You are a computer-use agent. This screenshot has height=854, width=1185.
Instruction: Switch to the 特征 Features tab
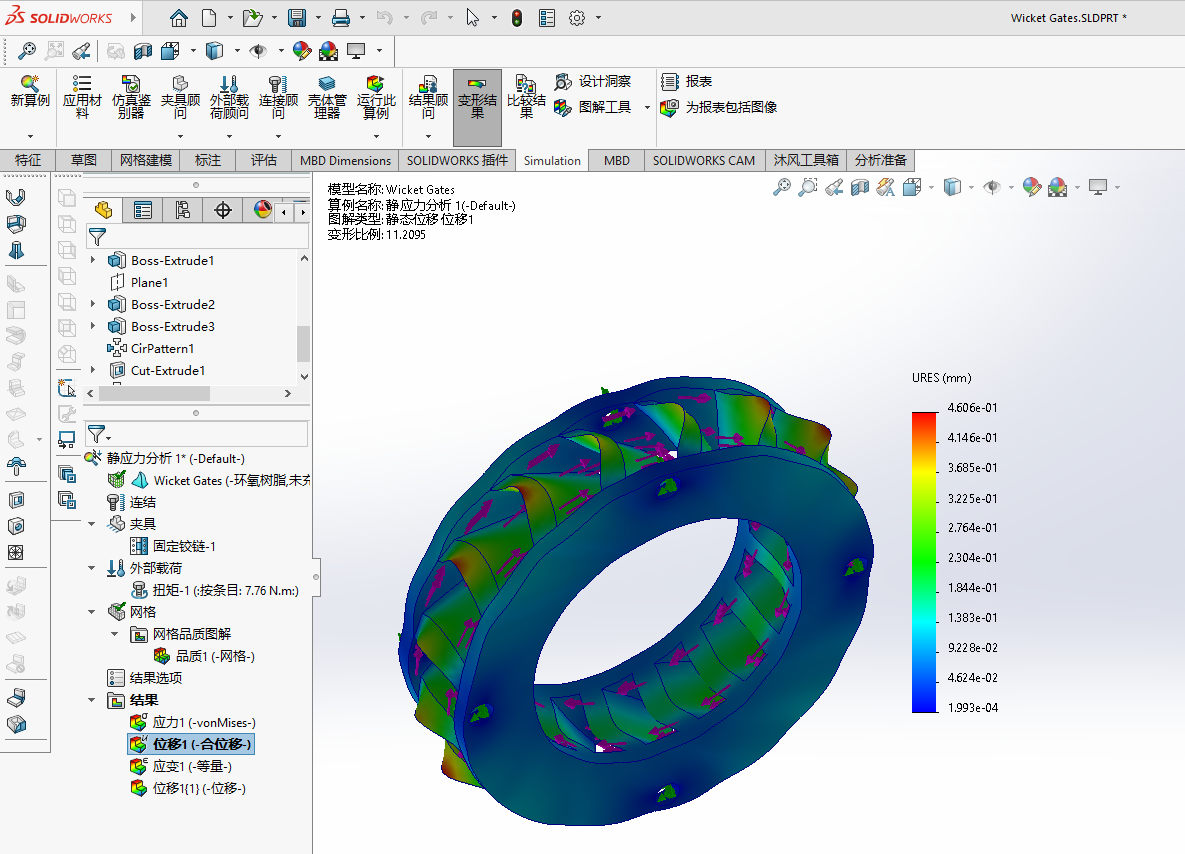click(28, 160)
